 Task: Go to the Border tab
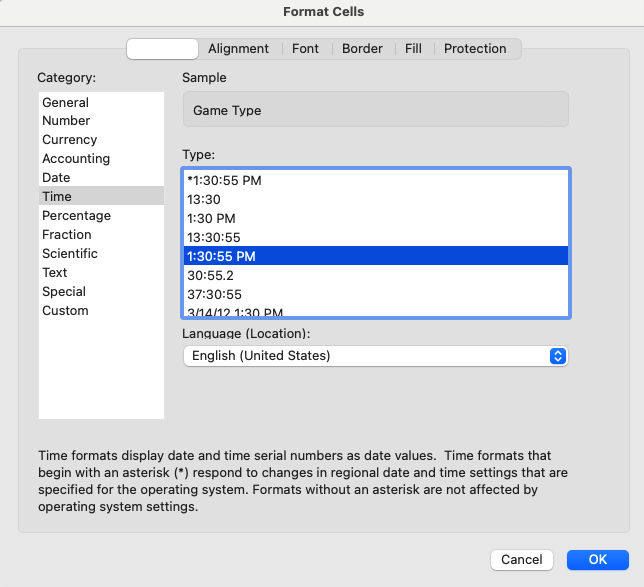pos(362,49)
